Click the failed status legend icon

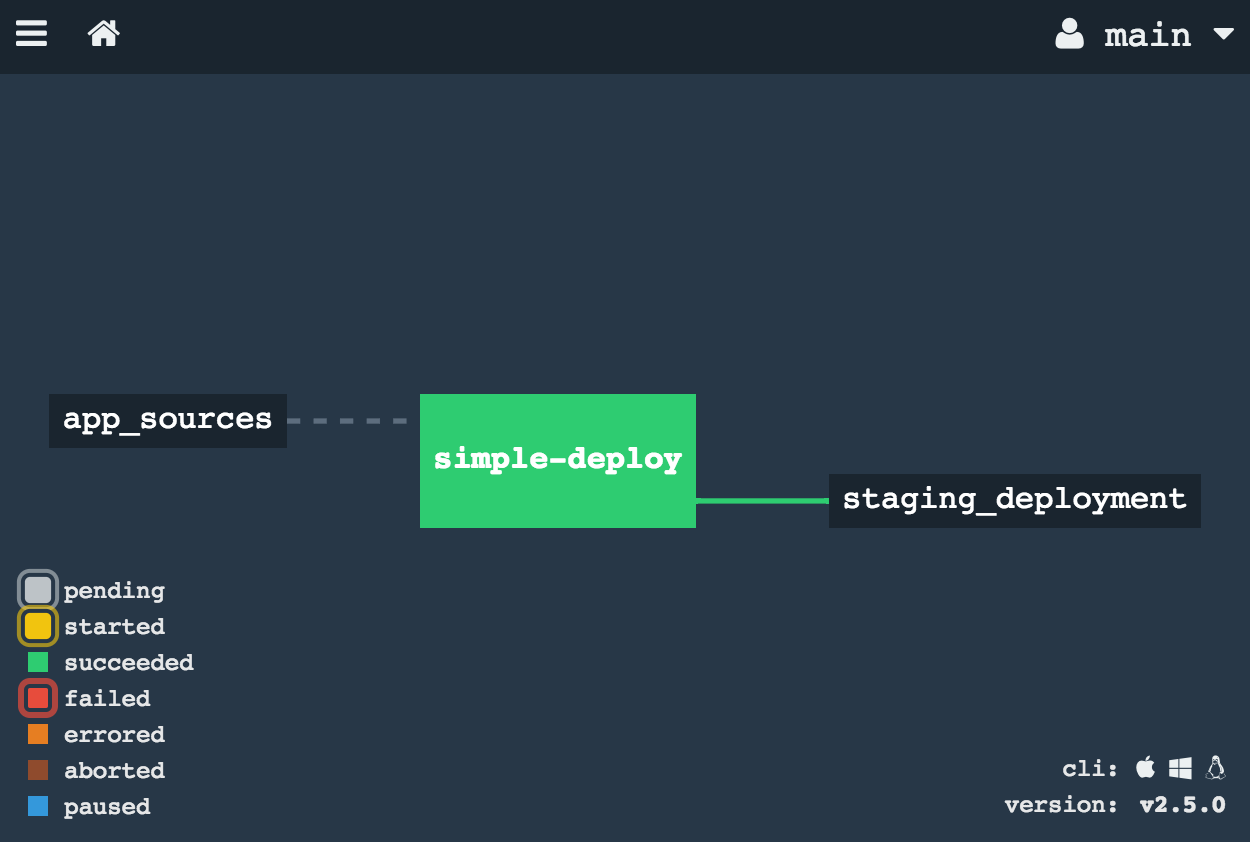pos(37,698)
